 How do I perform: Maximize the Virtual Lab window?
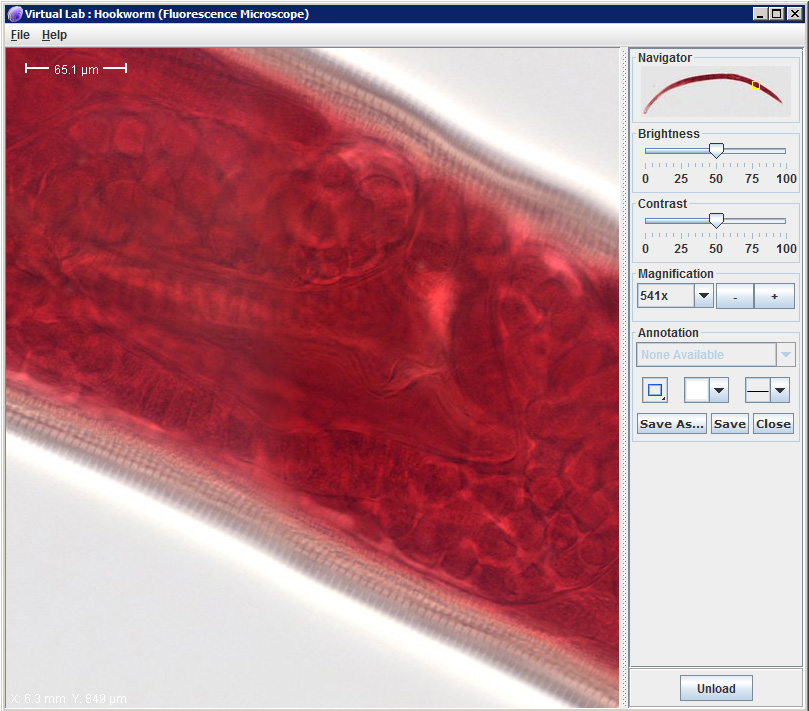coord(776,14)
